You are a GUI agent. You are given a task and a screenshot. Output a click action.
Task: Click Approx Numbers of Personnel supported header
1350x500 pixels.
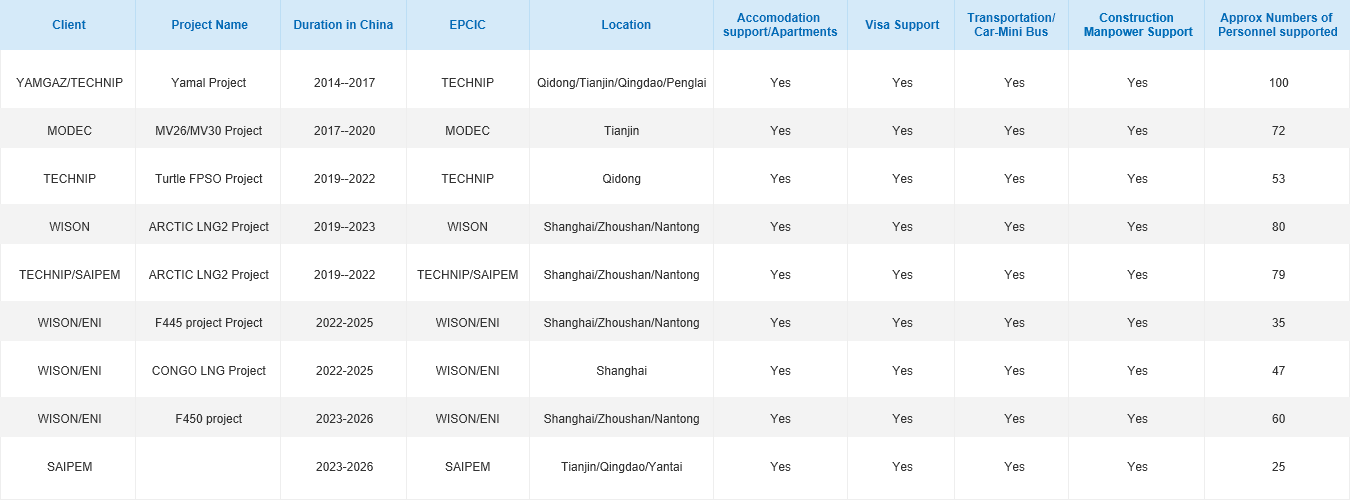click(x=1277, y=25)
